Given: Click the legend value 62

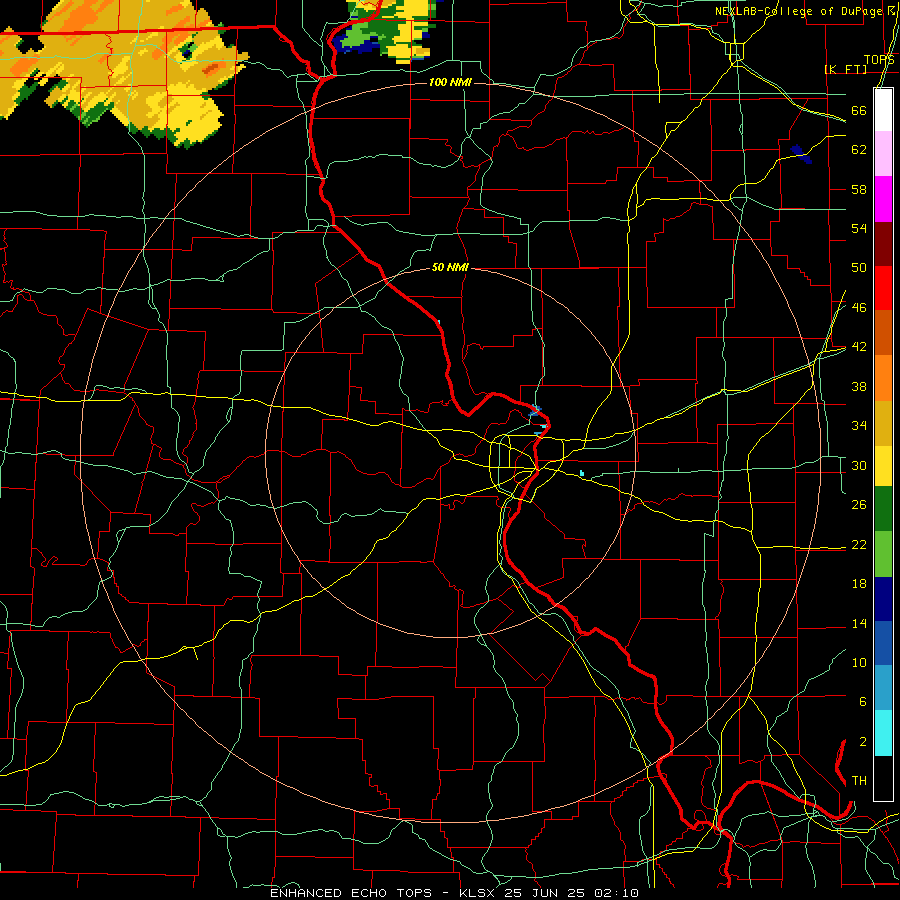Looking at the screenshot, I should [x=859, y=150].
